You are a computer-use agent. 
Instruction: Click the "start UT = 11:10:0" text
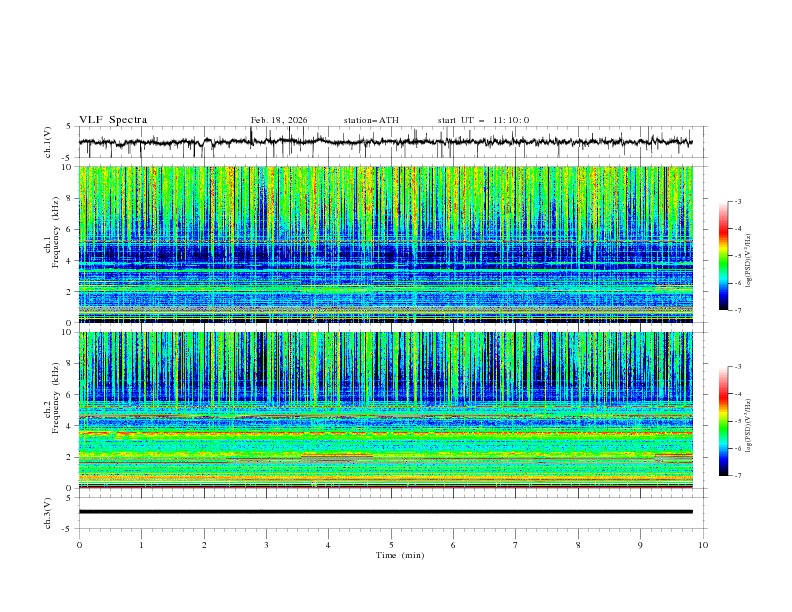pos(483,120)
